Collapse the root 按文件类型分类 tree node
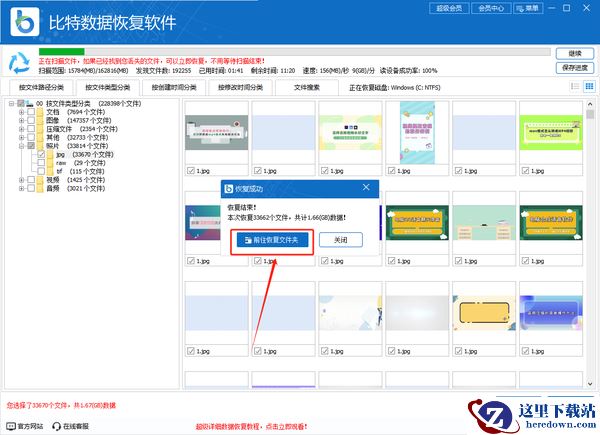The height and width of the screenshot is (435, 600). [11, 104]
